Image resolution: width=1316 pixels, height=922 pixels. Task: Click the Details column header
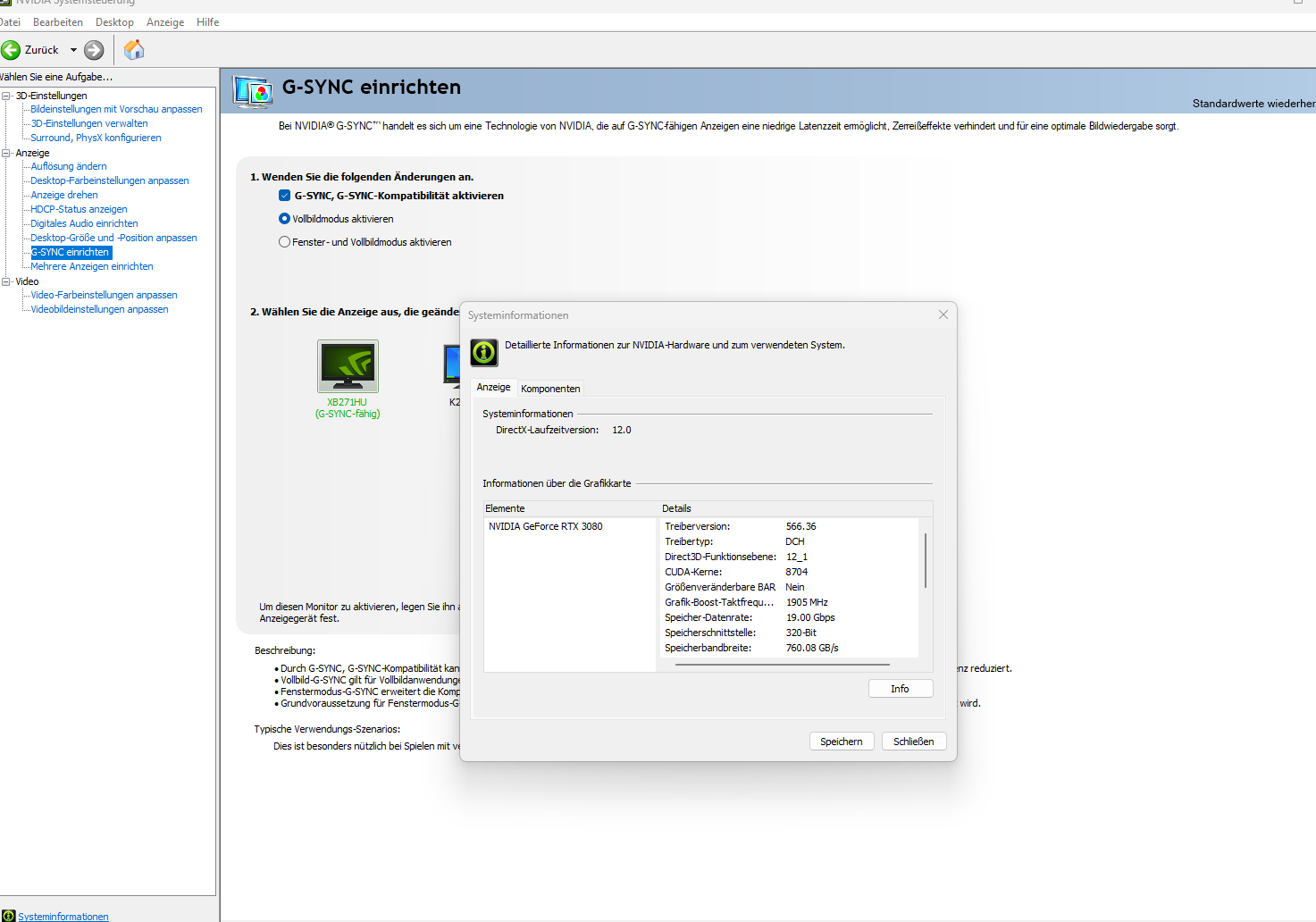(x=795, y=508)
